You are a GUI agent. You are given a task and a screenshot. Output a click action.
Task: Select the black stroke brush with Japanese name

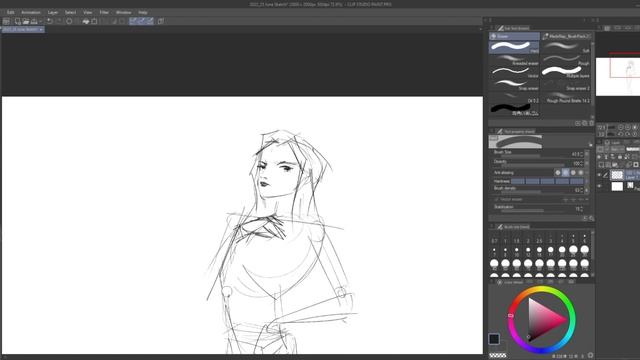[x=514, y=110]
